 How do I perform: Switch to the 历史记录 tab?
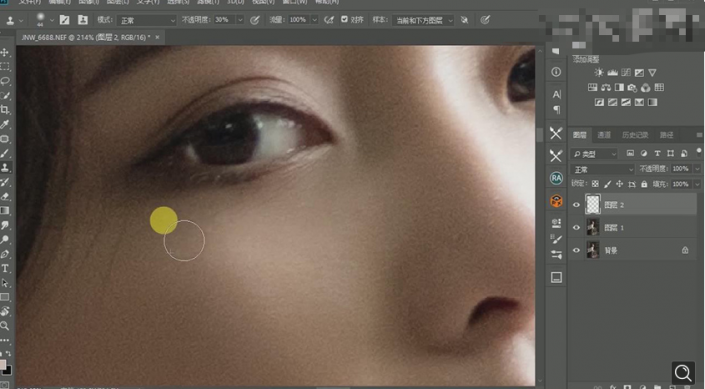click(x=635, y=135)
